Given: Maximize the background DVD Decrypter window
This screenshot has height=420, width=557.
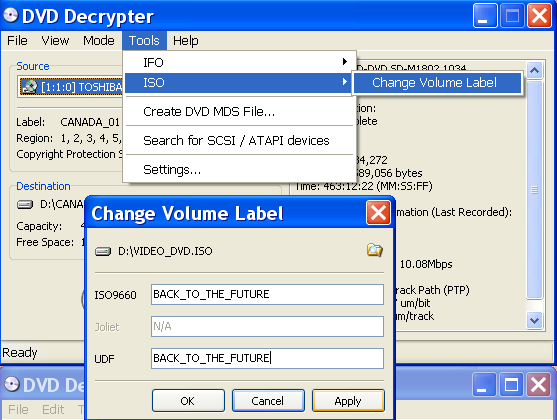Looking at the screenshot, I should point(511,384).
